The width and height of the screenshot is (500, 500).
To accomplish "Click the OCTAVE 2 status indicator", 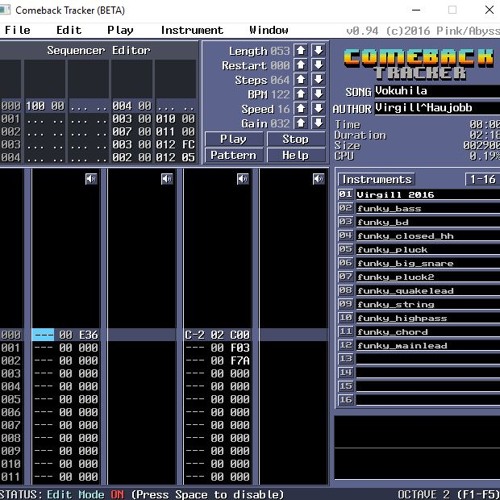I will click(423, 494).
